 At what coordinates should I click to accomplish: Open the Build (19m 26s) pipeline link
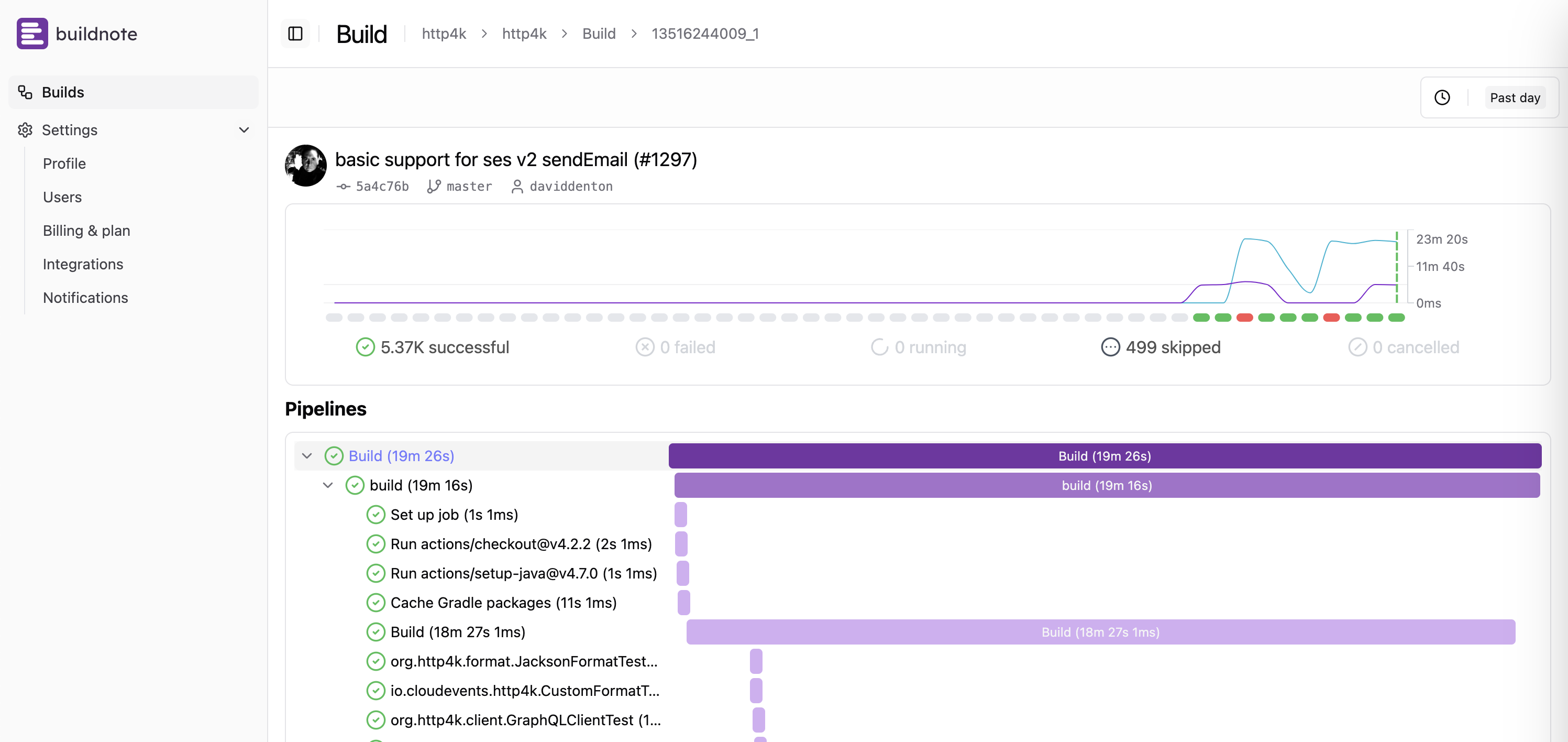tap(402, 456)
